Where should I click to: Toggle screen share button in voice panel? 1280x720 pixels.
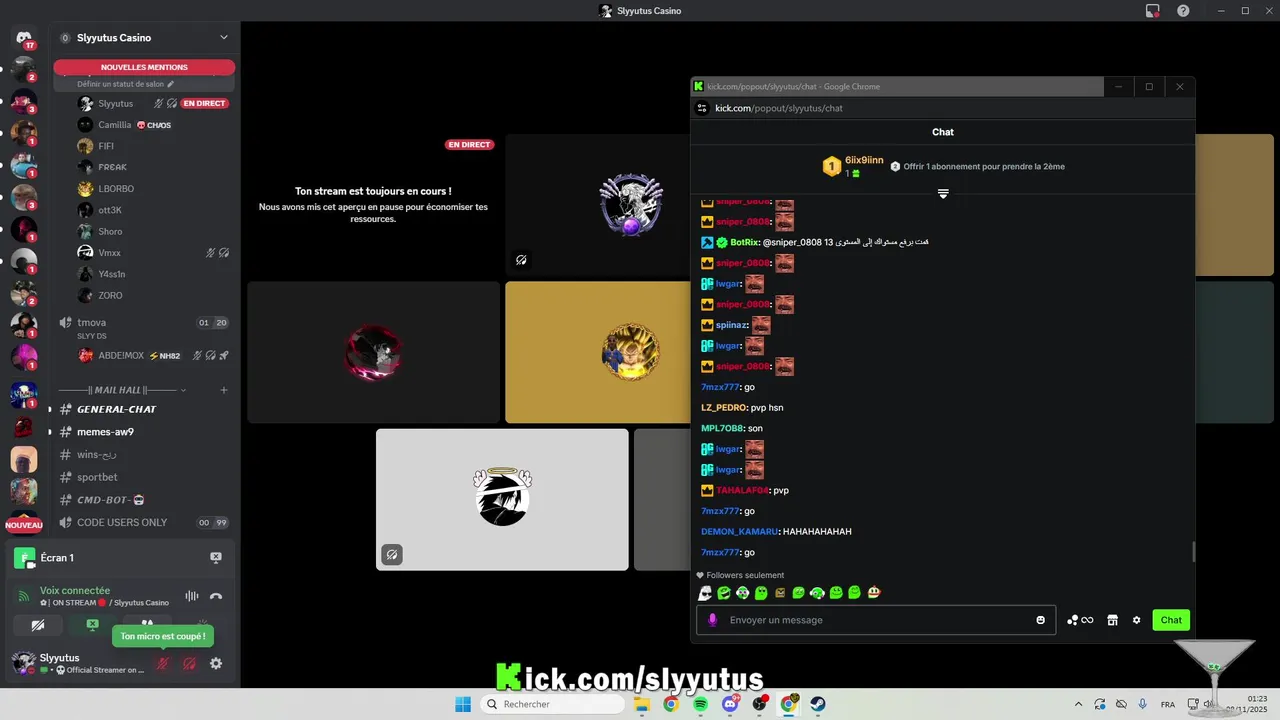coord(92,625)
